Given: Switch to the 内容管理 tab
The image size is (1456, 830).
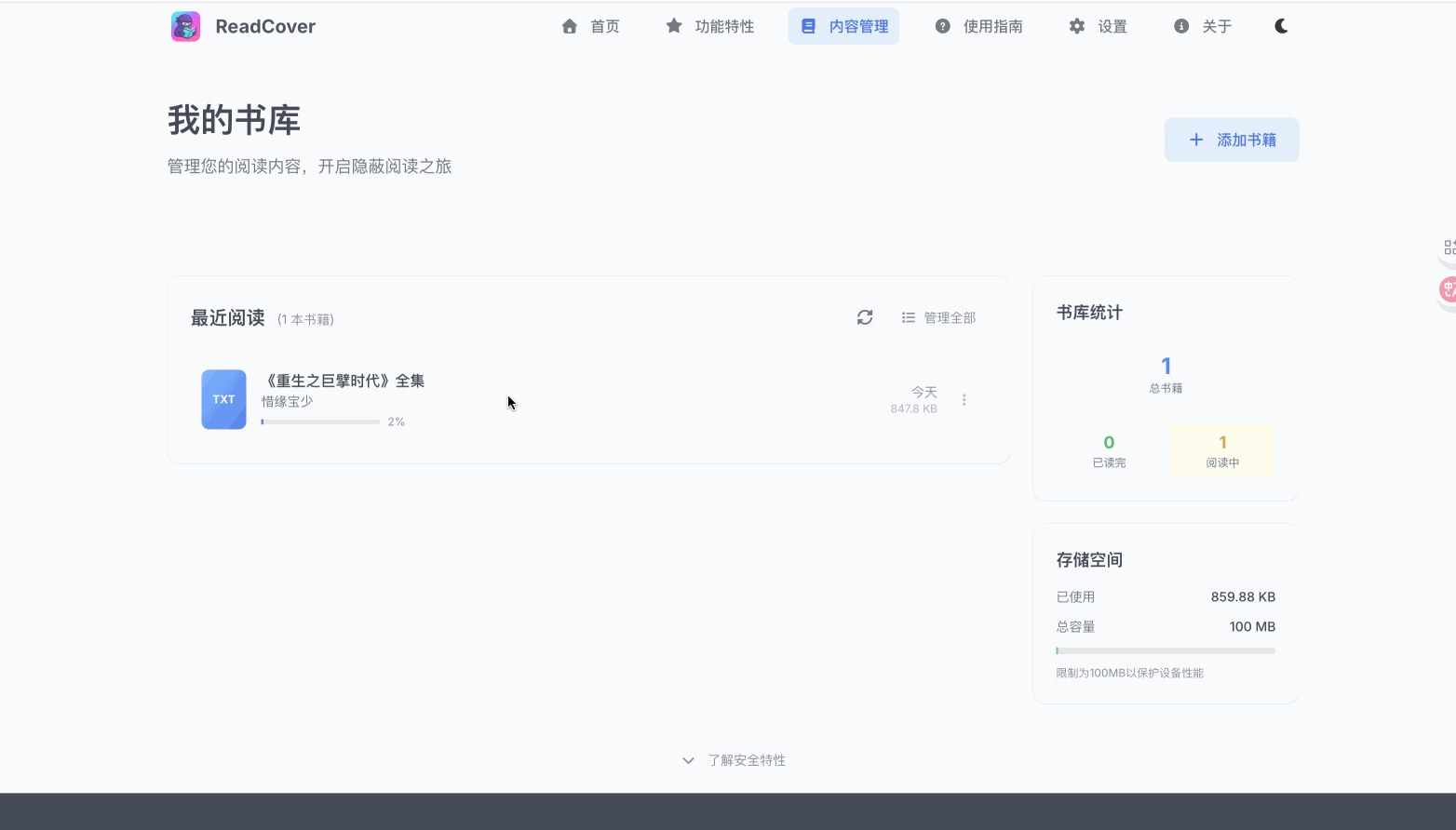Looking at the screenshot, I should click(843, 26).
